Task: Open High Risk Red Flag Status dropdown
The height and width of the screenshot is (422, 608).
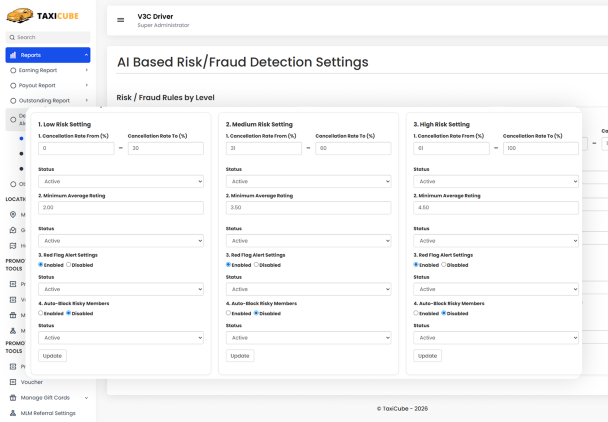Action: click(495, 289)
